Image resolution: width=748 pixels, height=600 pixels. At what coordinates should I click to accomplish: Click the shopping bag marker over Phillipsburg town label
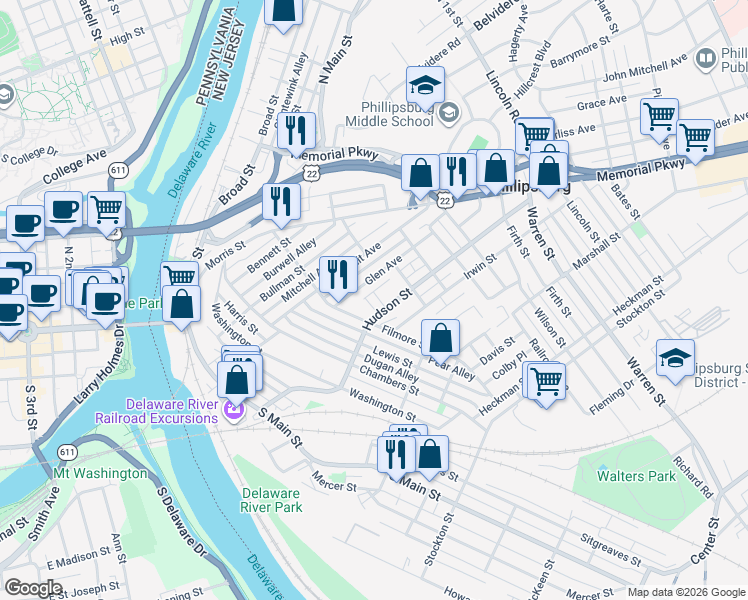(x=548, y=171)
